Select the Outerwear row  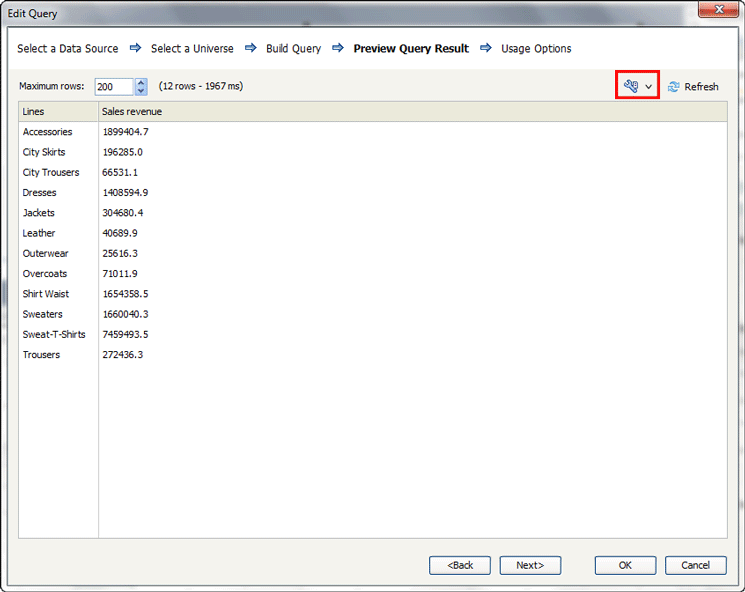(372, 253)
